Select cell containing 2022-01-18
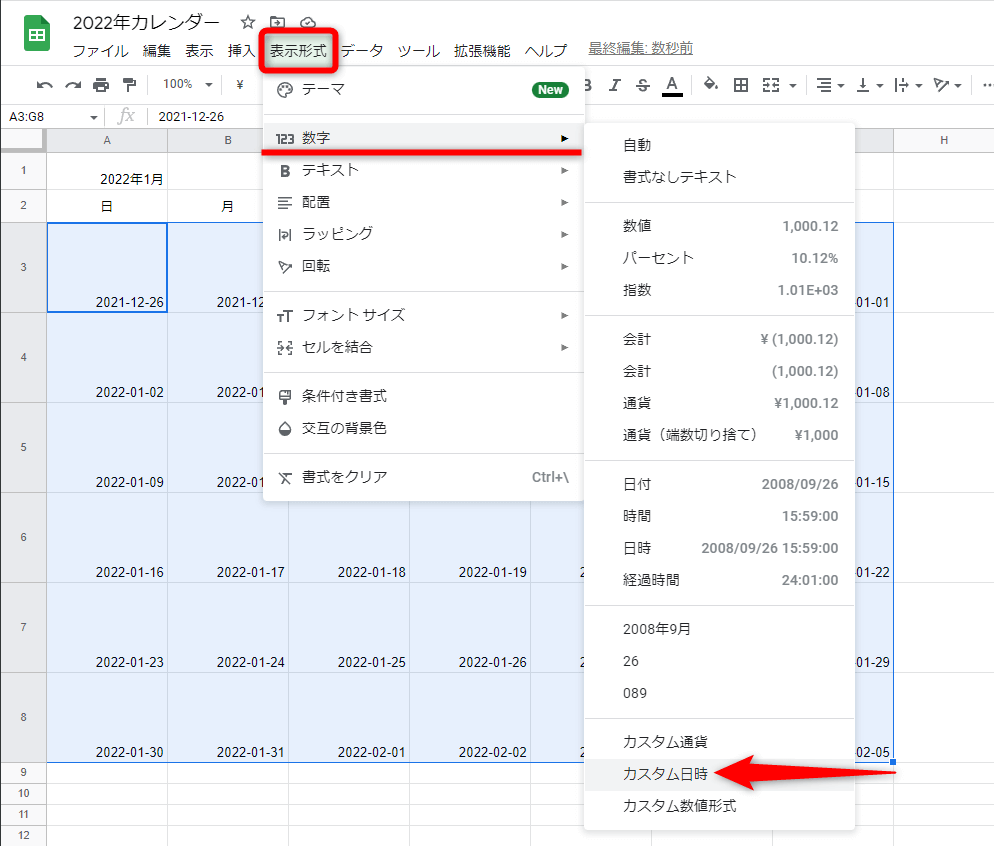 pos(349,538)
